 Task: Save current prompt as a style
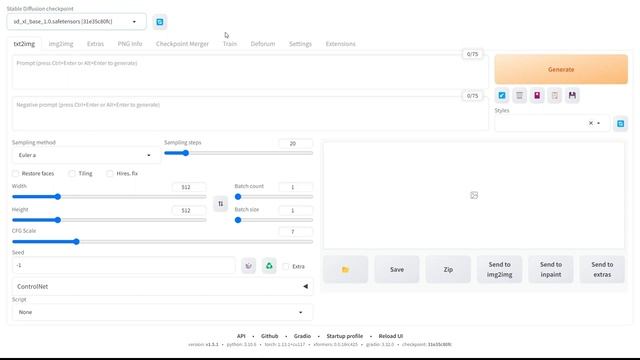pos(572,96)
